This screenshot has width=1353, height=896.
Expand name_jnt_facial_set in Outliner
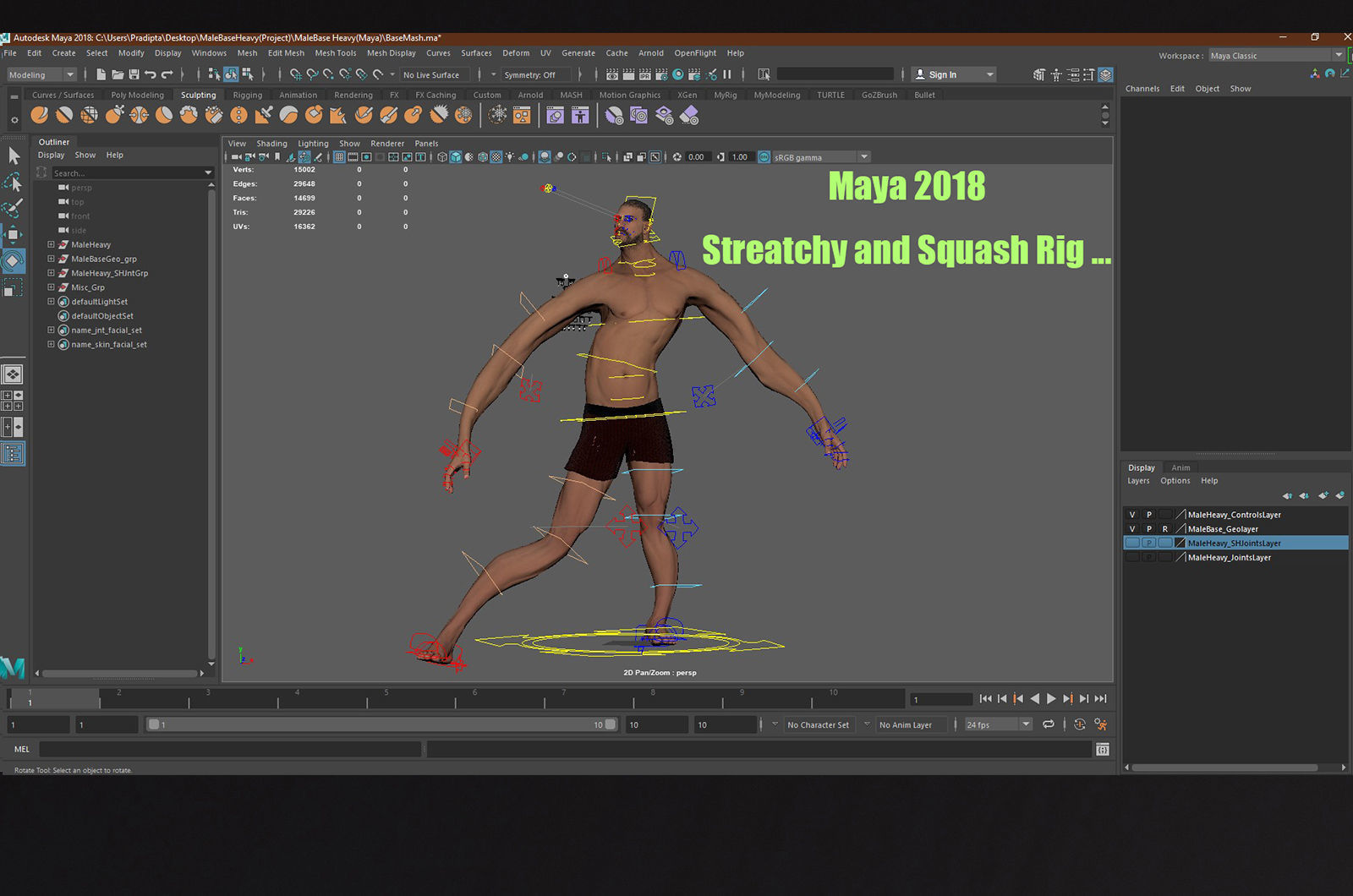point(51,331)
